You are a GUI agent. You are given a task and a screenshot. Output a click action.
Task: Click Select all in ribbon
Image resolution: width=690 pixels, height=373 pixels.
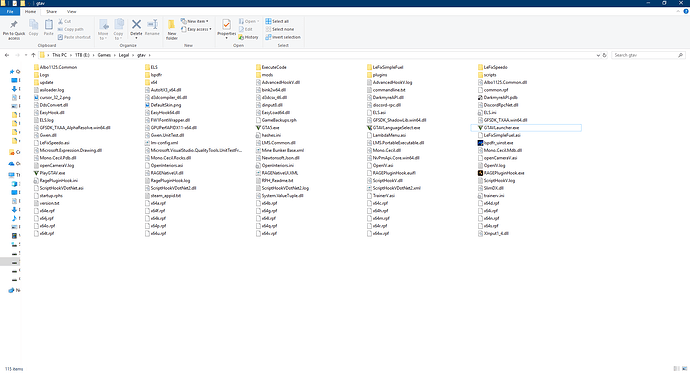coord(277,21)
